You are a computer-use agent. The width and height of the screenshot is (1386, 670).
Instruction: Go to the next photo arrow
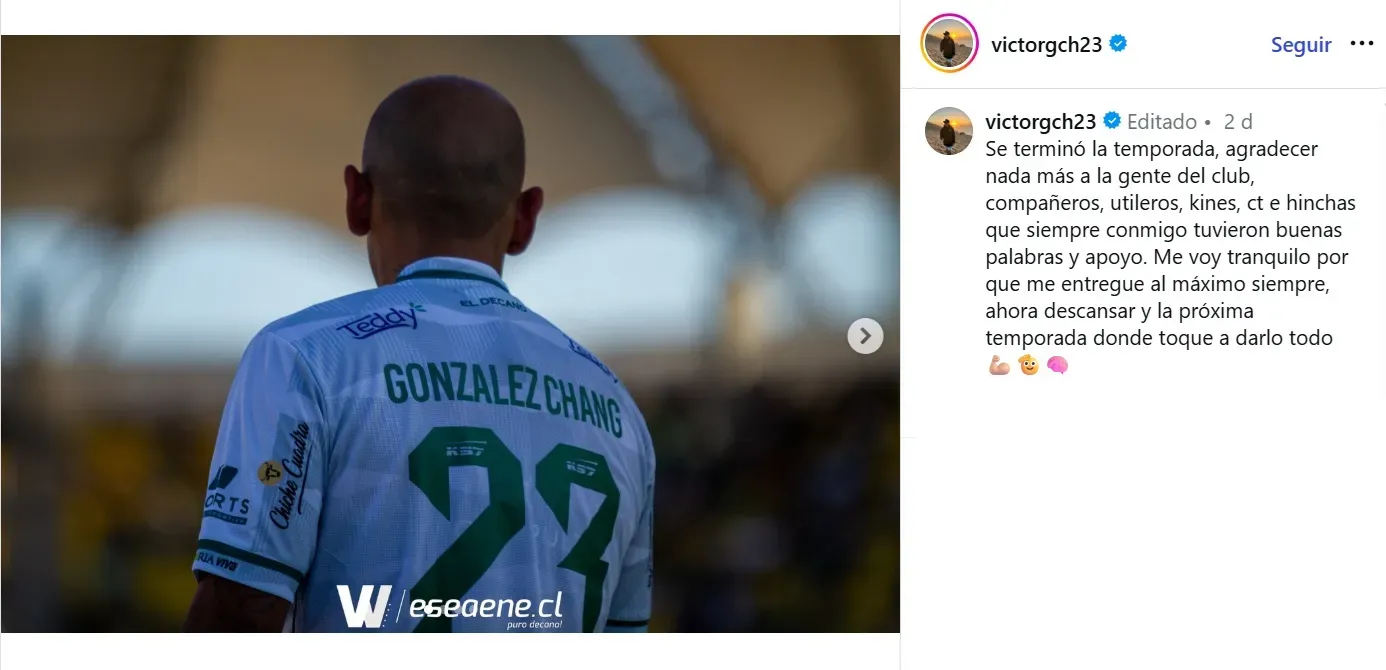(865, 336)
